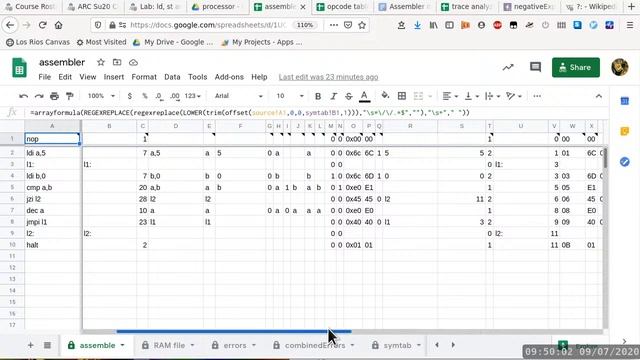Increase decimal places icon
This screenshot has width=640, height=360.
175,96
